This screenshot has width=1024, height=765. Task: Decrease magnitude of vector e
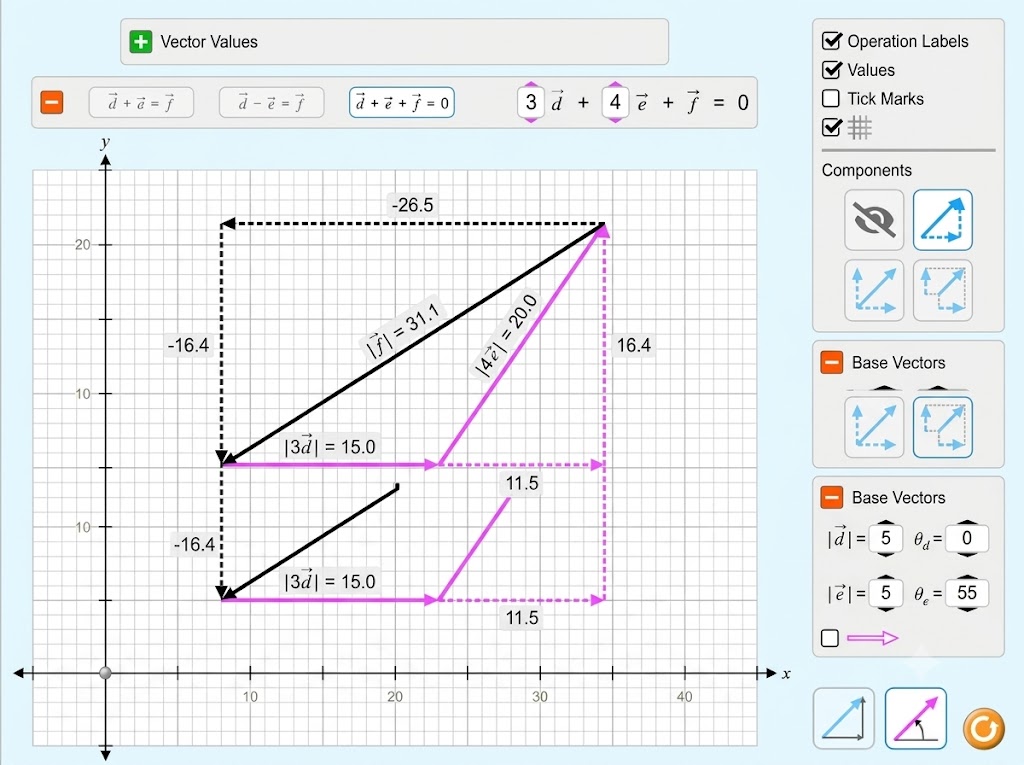click(886, 608)
